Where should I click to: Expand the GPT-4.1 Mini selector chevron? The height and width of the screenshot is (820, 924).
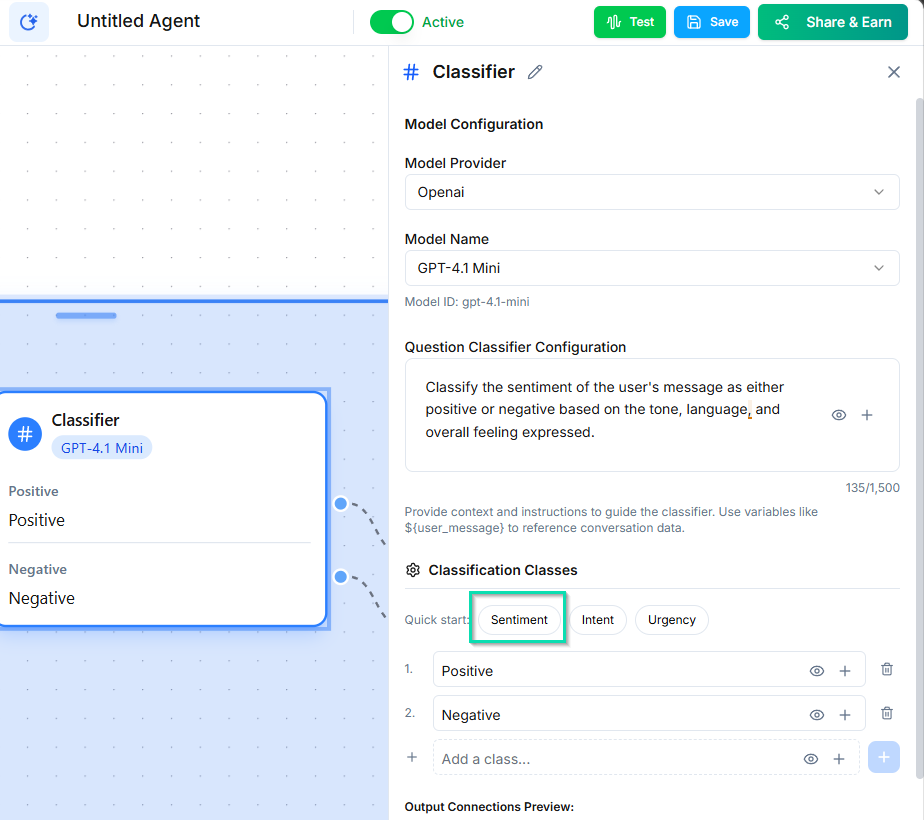point(879,268)
